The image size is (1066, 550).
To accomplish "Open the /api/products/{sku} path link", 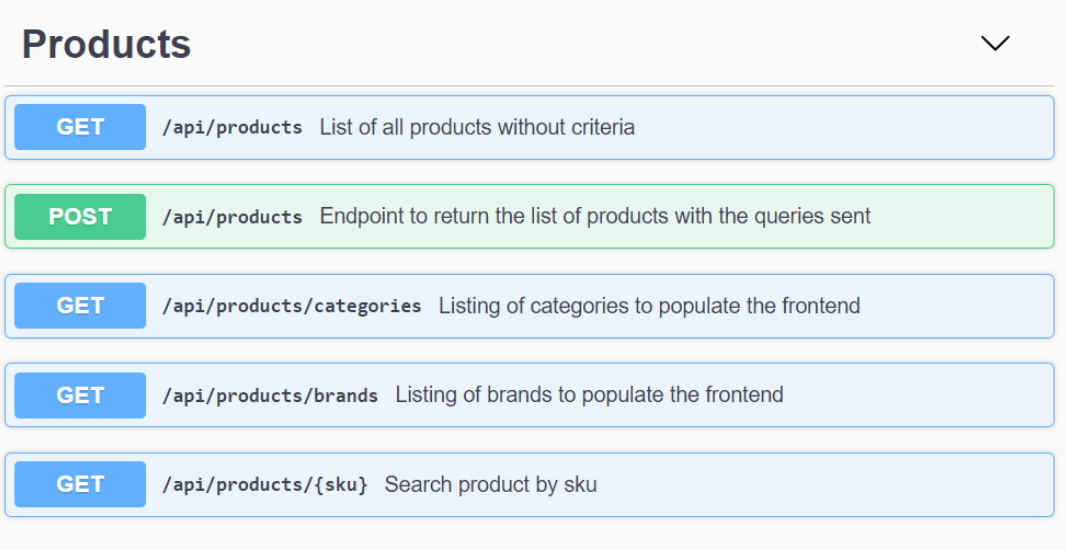I will 265,485.
